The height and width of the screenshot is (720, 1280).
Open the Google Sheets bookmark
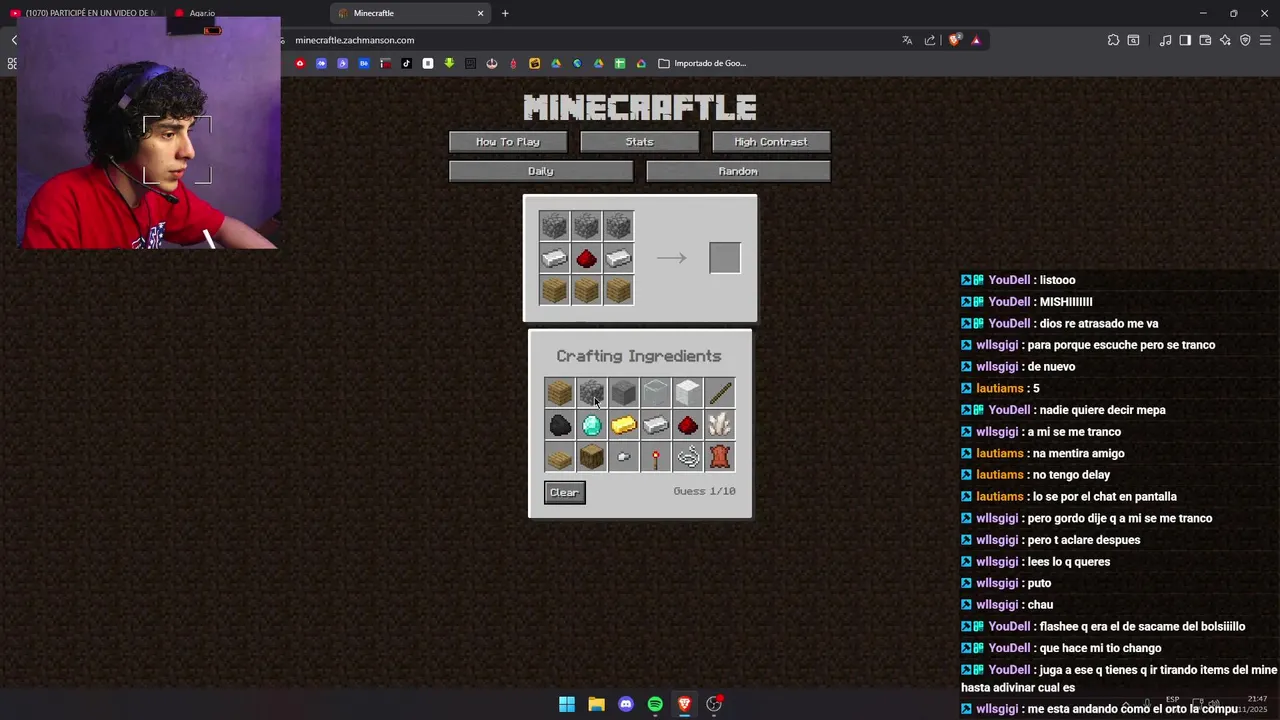[x=620, y=63]
